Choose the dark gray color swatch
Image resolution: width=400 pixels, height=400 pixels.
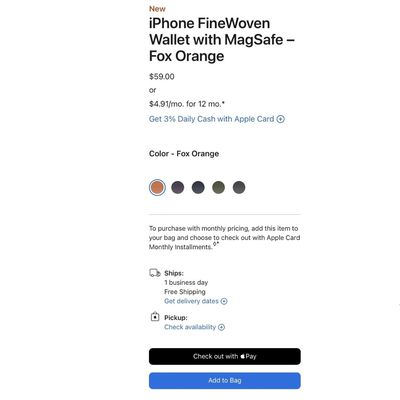click(x=239, y=187)
